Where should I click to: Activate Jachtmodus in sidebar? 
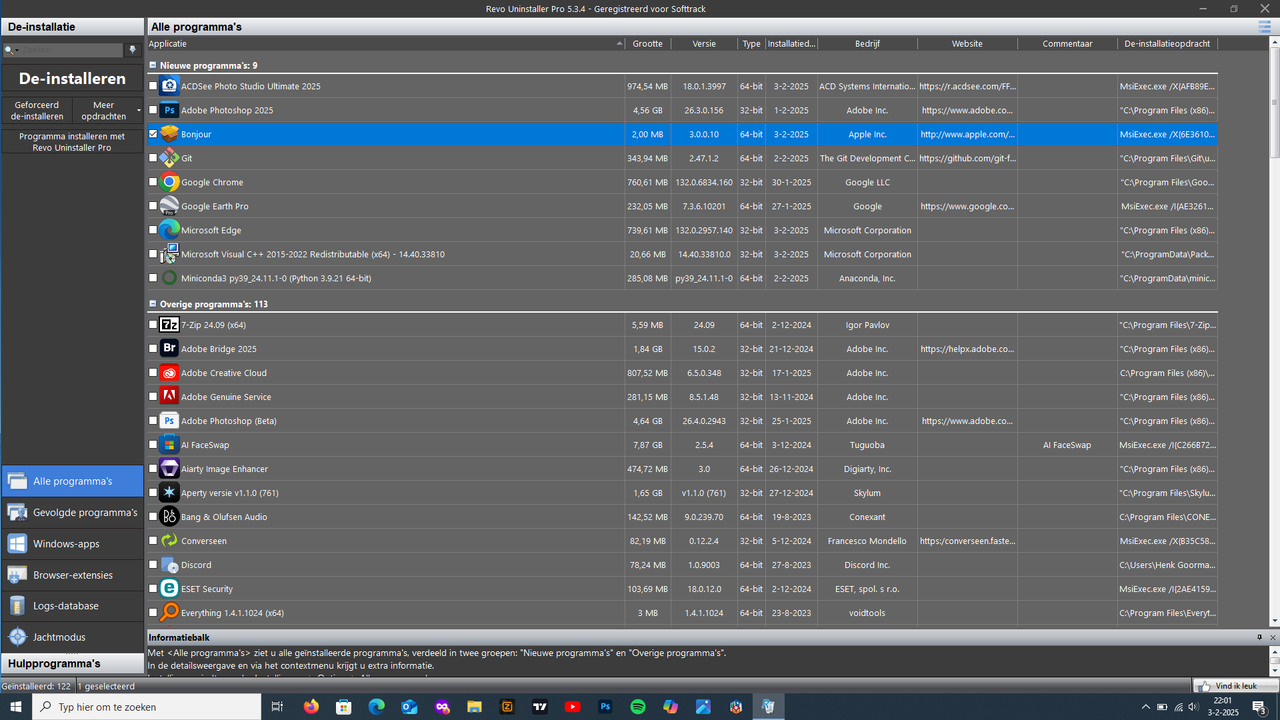point(72,637)
